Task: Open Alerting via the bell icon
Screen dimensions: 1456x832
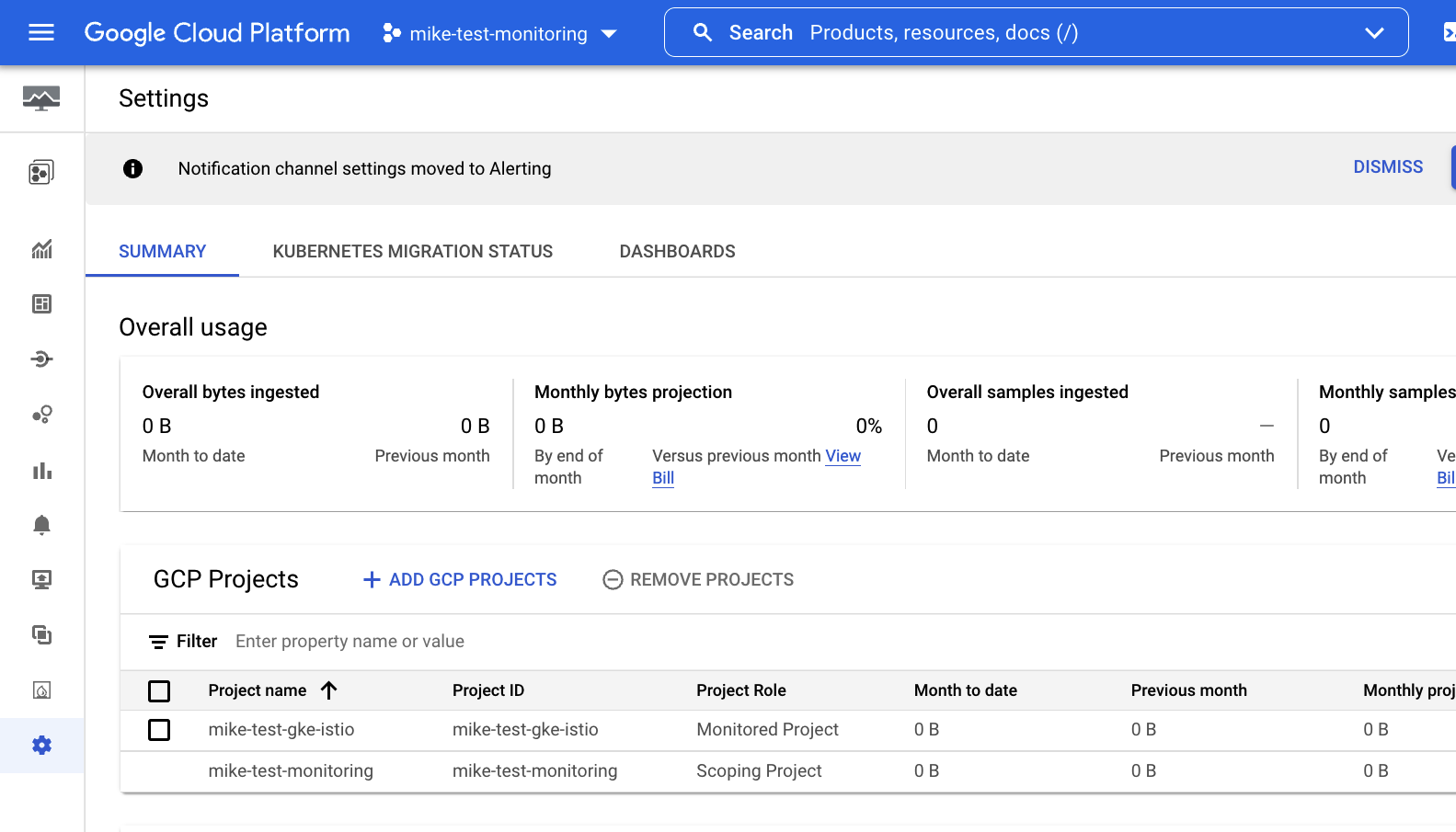Action: tap(41, 525)
